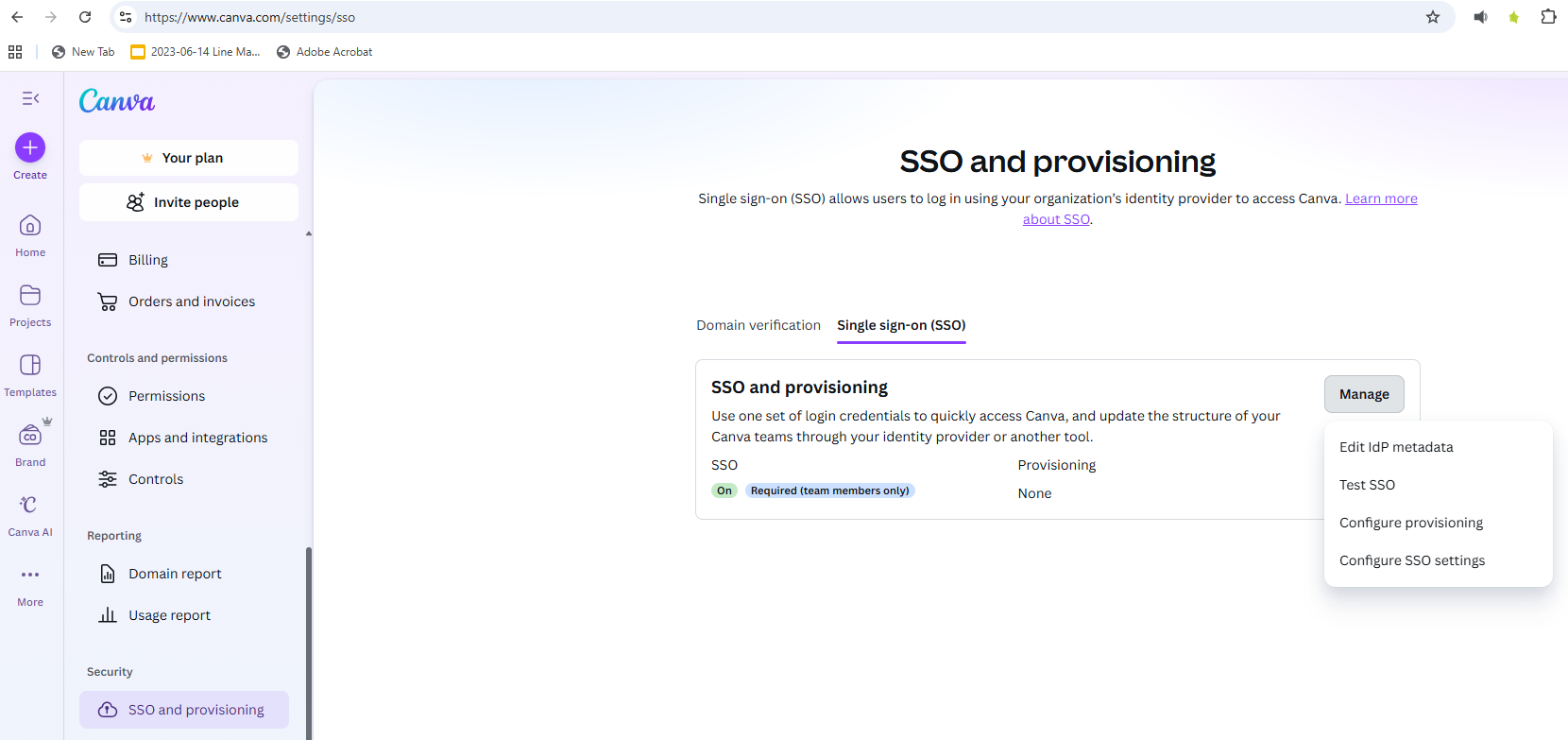Image resolution: width=1568 pixels, height=740 pixels.
Task: Choose Test SSO from menu
Action: 1439,485
